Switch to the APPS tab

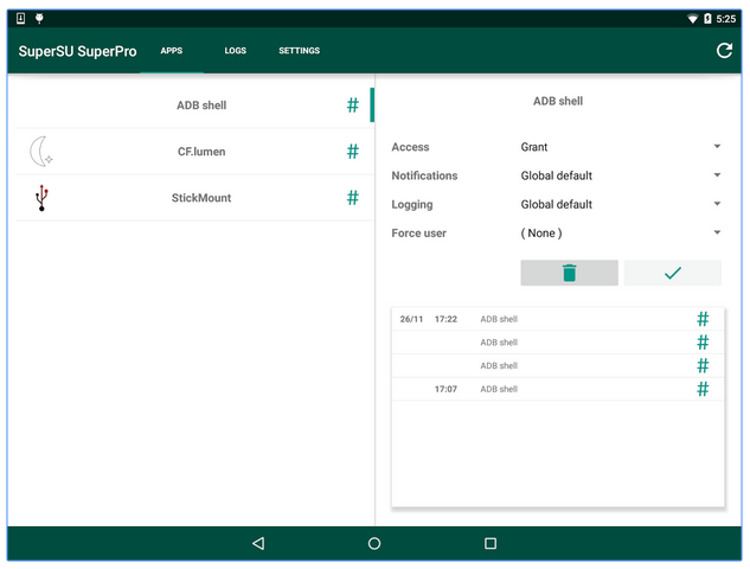171,50
